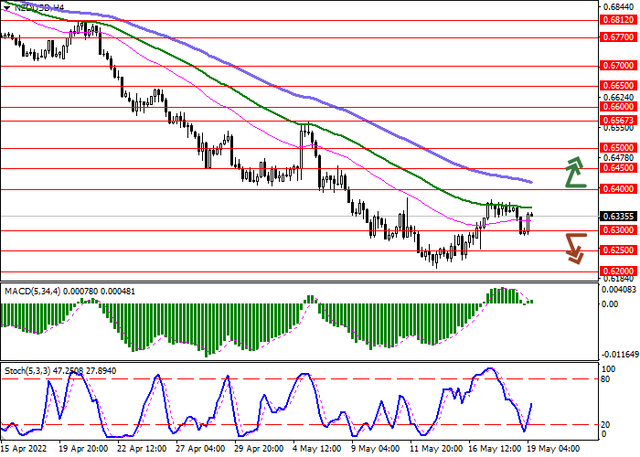Click the brown downward arrow marker
640x457 pixels.
[x=574, y=249]
